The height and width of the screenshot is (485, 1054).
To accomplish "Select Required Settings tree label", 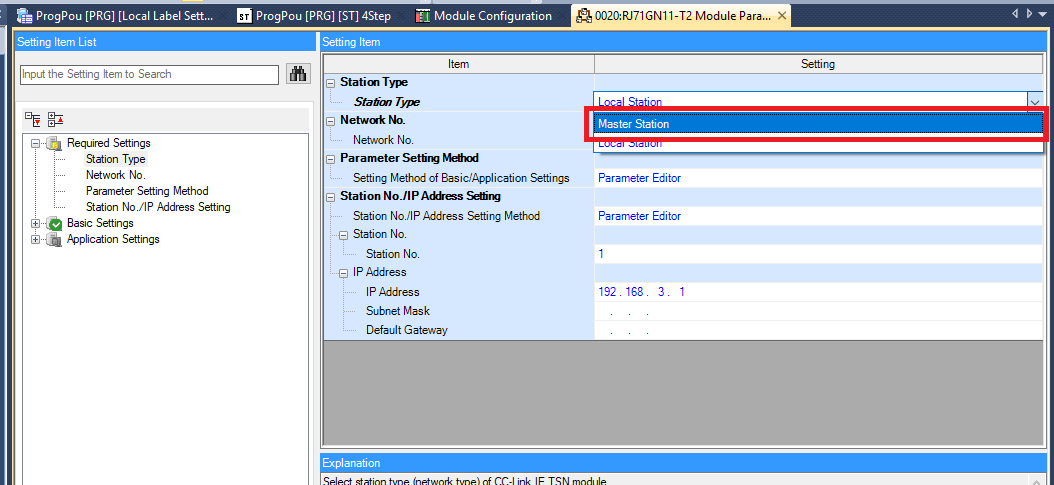I will (x=109, y=143).
